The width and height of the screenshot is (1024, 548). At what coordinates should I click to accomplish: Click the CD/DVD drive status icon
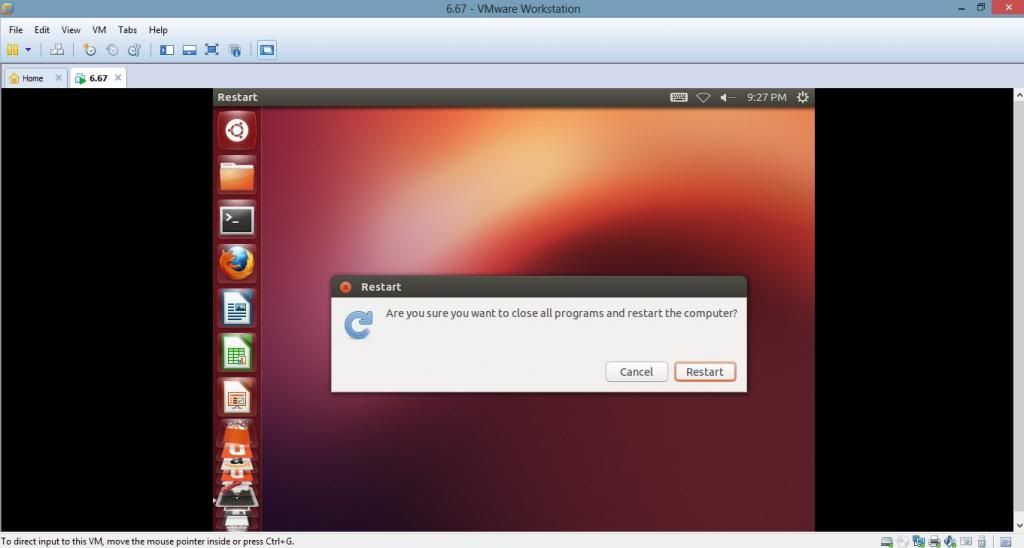[x=903, y=541]
